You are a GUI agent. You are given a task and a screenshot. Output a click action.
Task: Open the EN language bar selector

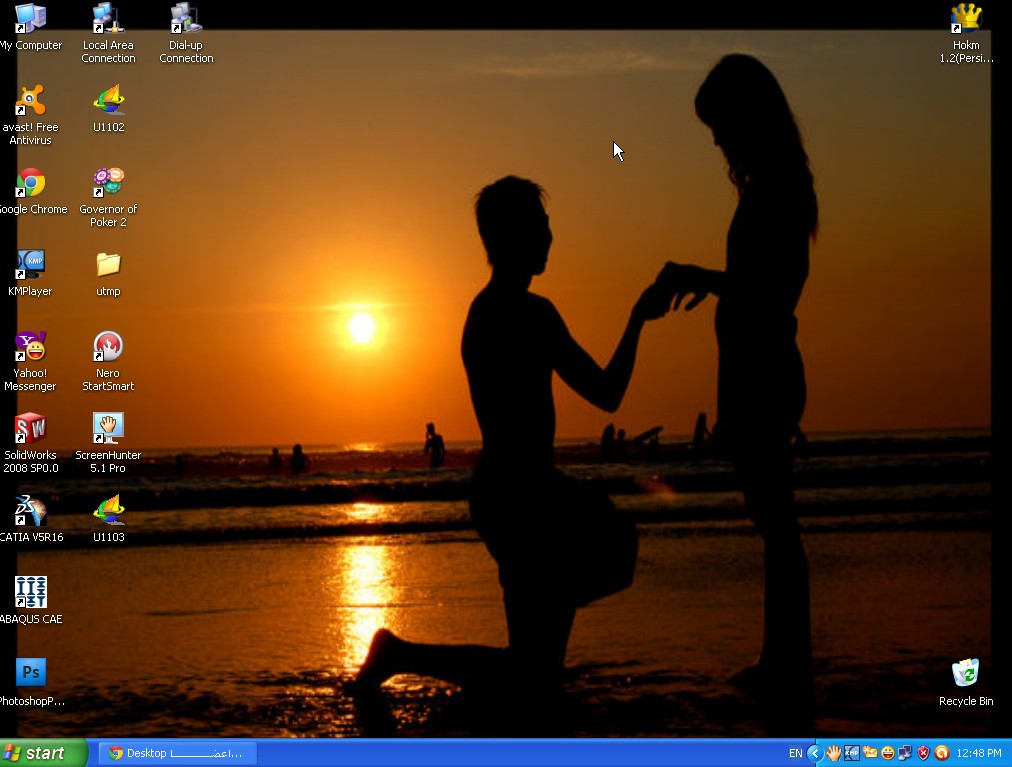795,753
